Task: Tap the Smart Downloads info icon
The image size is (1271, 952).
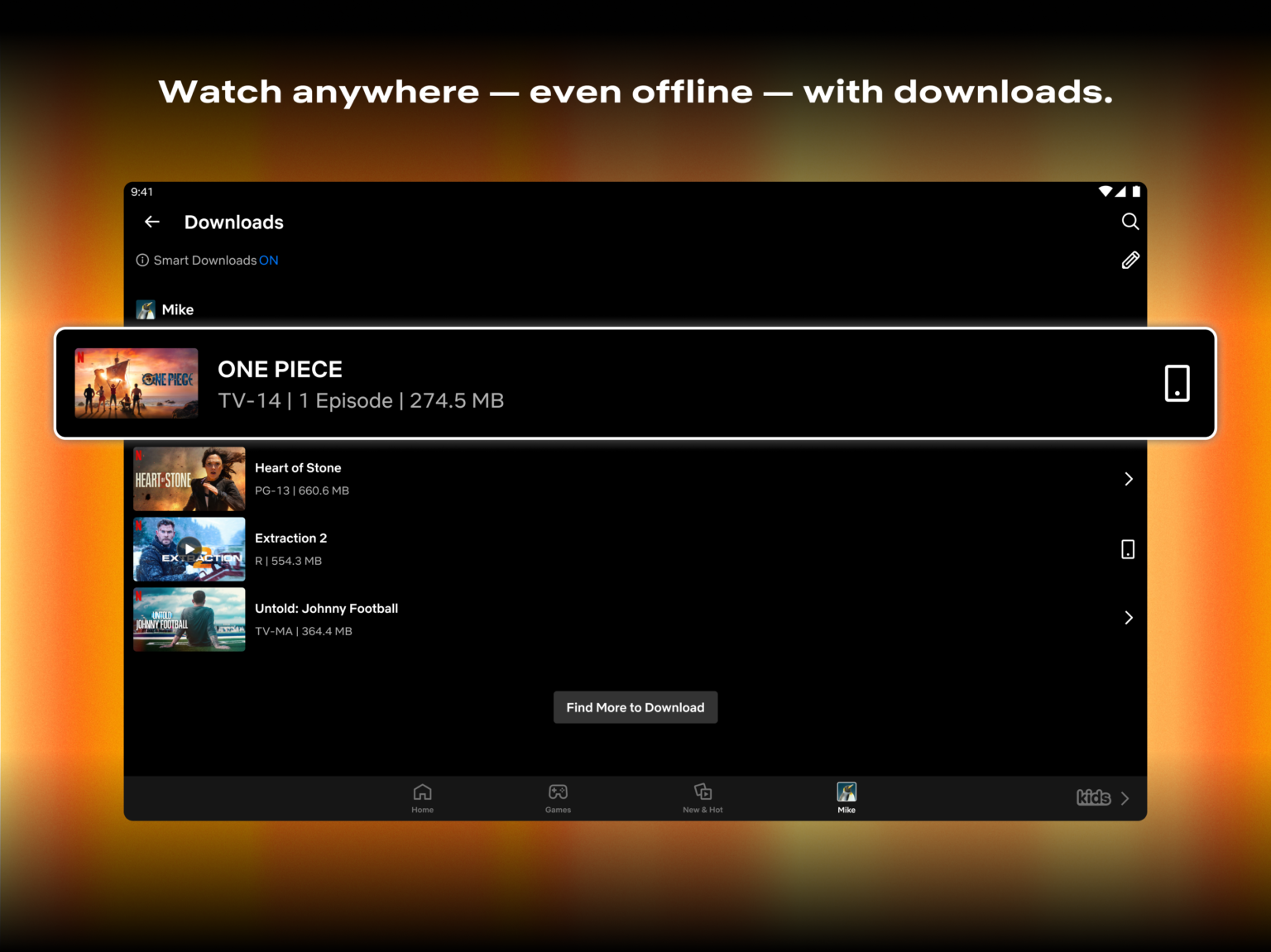Action: tap(141, 260)
